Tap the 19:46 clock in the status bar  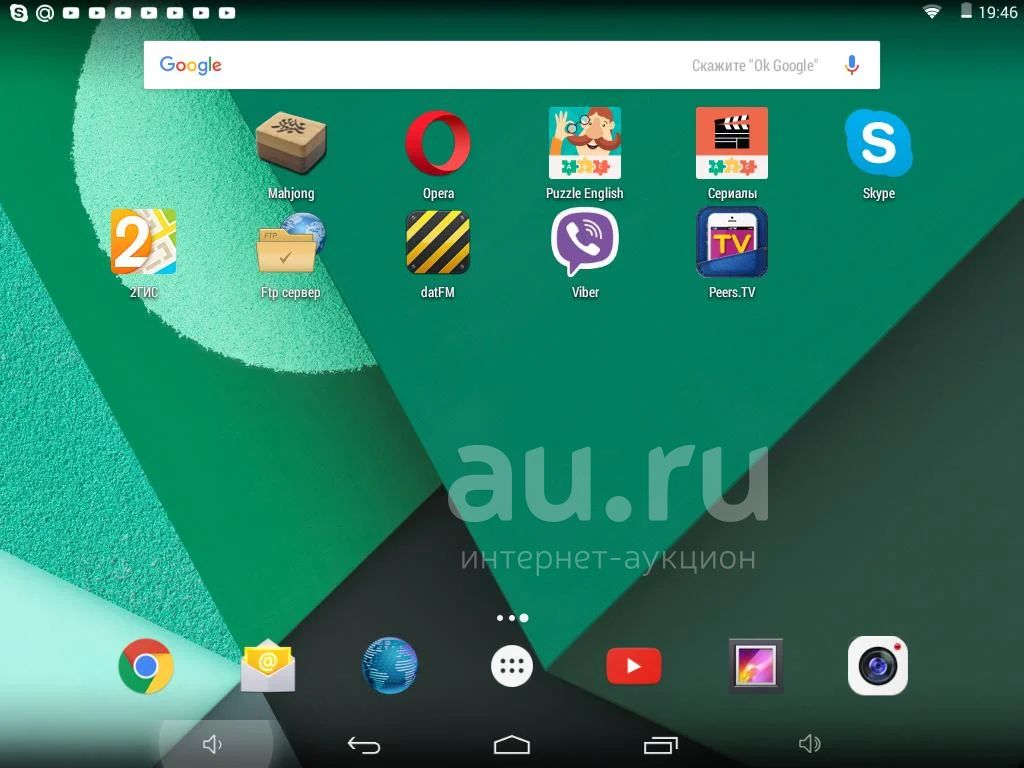[x=998, y=12]
